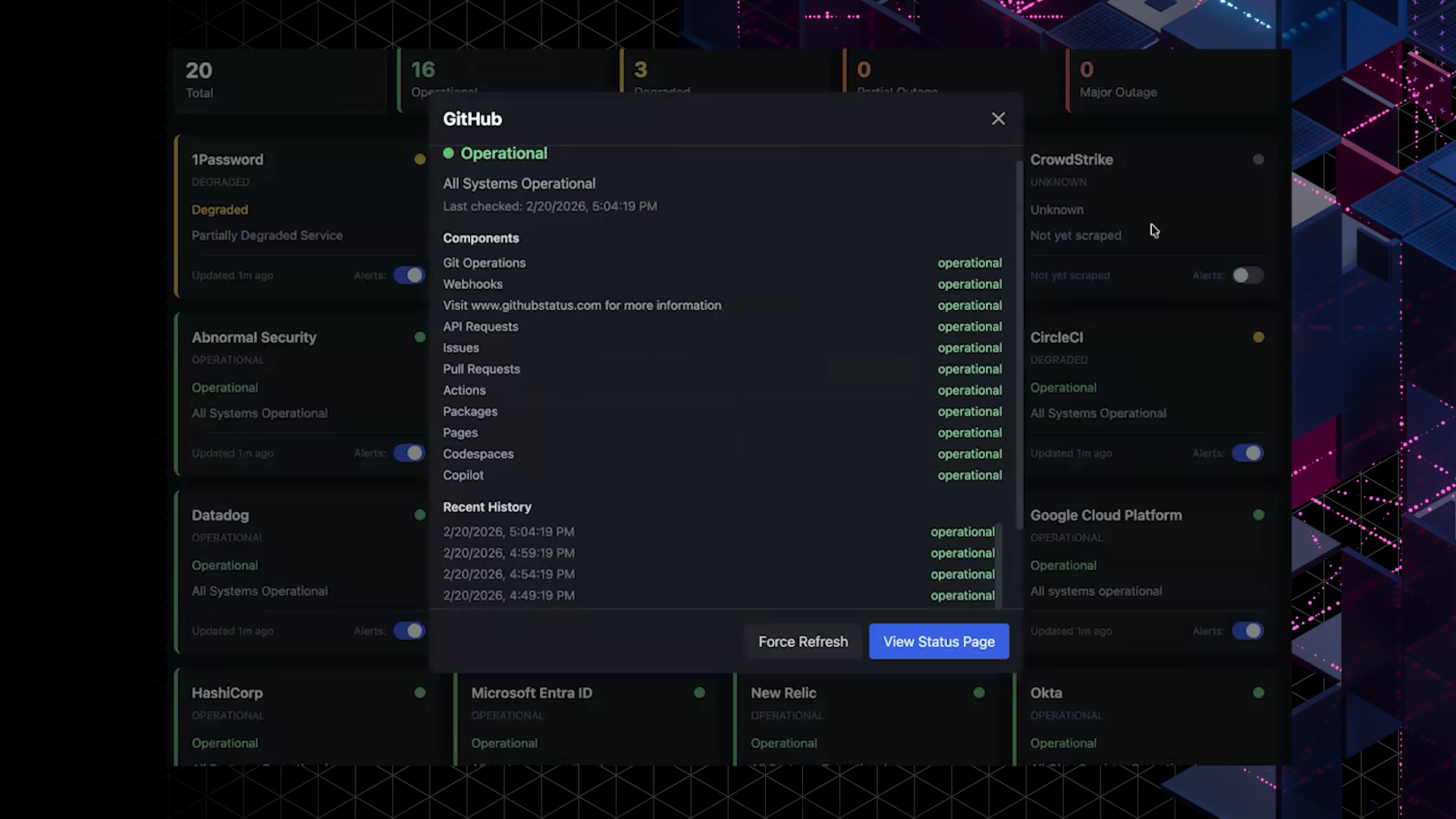Click the green status dot on HashiCorp card

(x=420, y=692)
